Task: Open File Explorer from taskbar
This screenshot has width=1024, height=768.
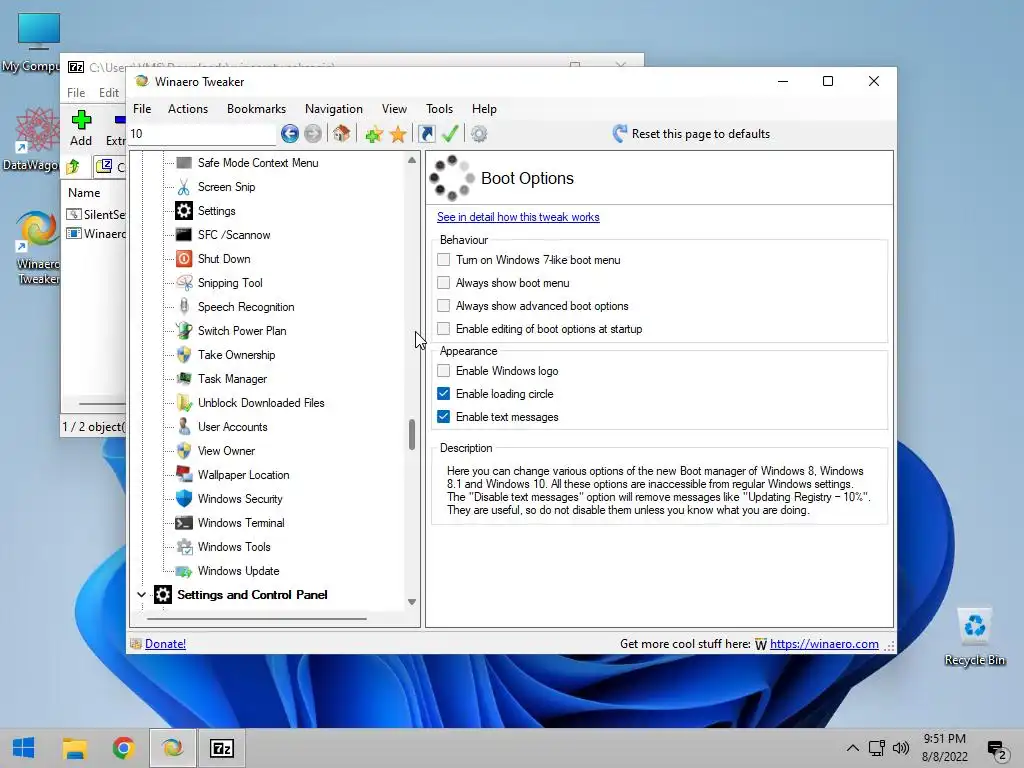Action: [x=74, y=748]
